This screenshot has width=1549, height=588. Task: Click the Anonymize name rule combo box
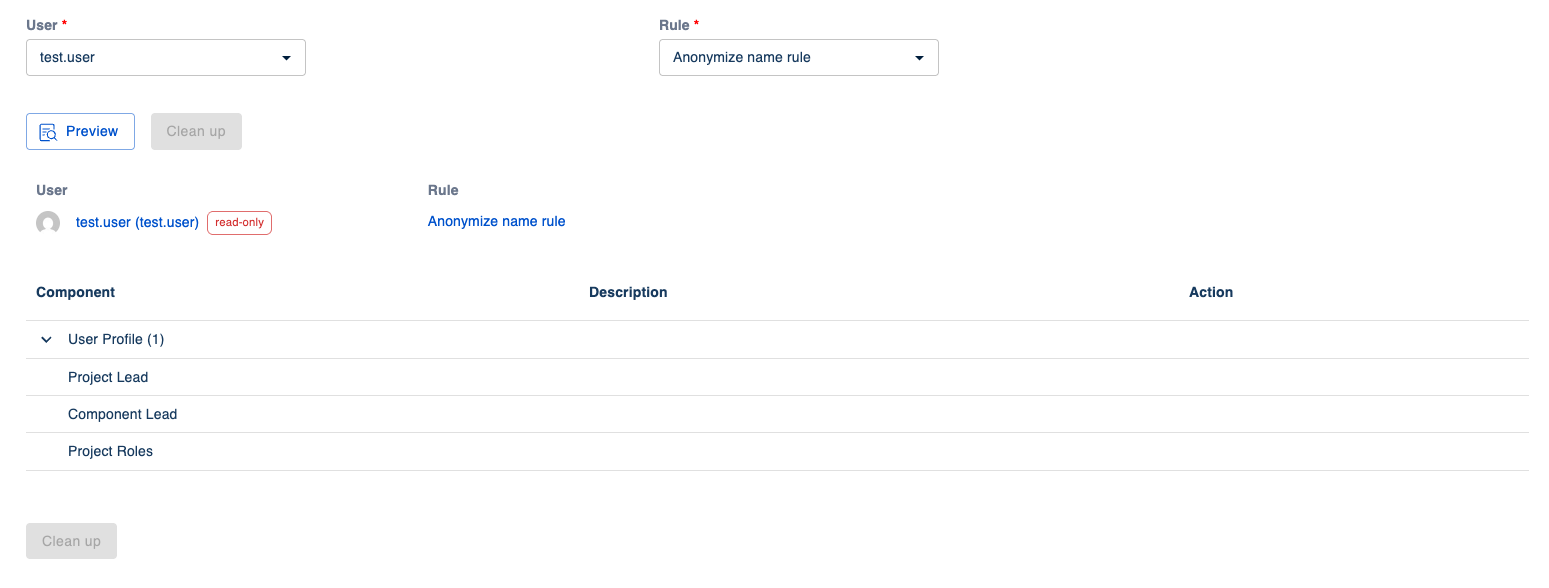pyautogui.click(x=780, y=58)
